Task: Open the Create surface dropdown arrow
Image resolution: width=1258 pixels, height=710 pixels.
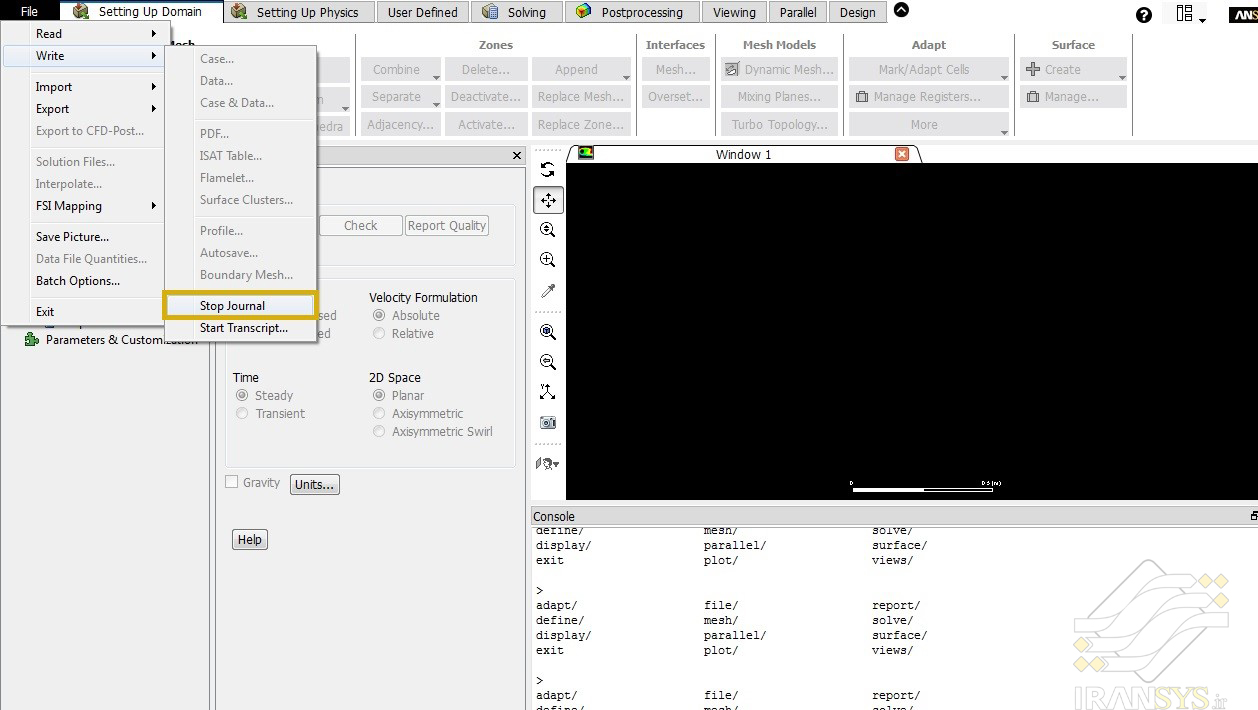Action: (x=1122, y=78)
